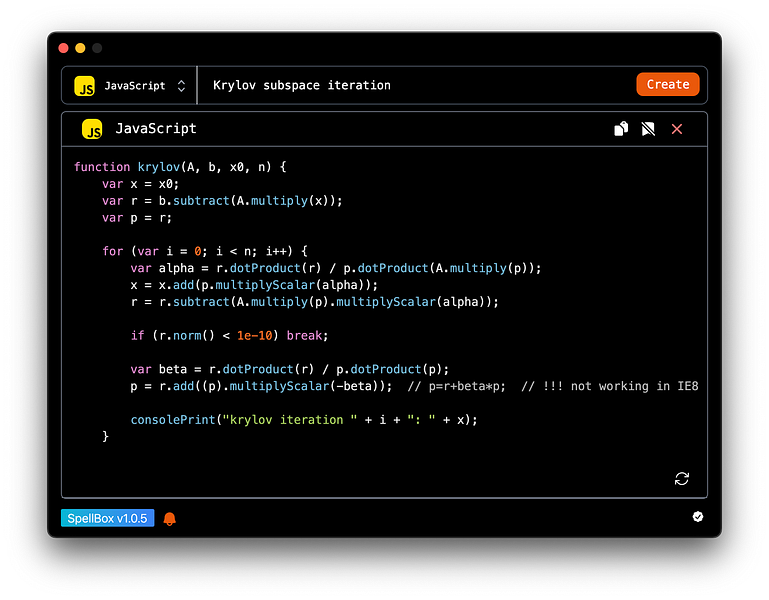The width and height of the screenshot is (769, 600).
Task: Click the up-down chevron in language selector
Action: (181, 86)
